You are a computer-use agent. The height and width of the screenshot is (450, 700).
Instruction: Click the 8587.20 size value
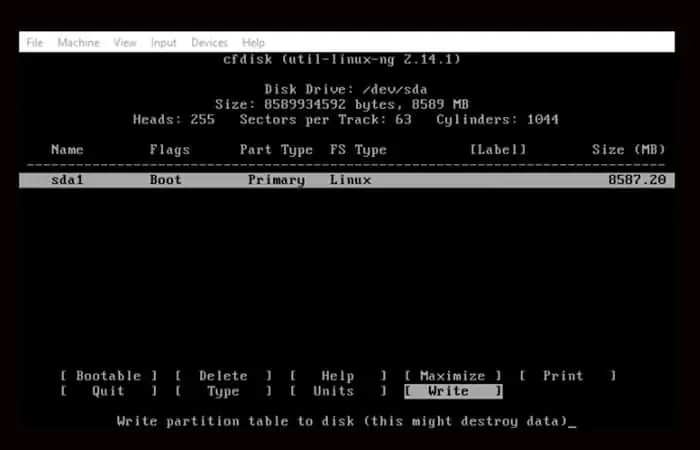tap(637, 180)
